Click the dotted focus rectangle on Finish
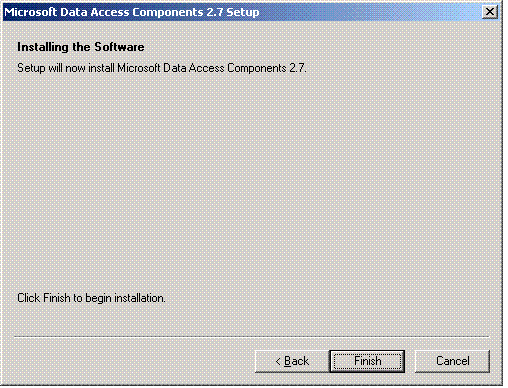 (x=367, y=361)
